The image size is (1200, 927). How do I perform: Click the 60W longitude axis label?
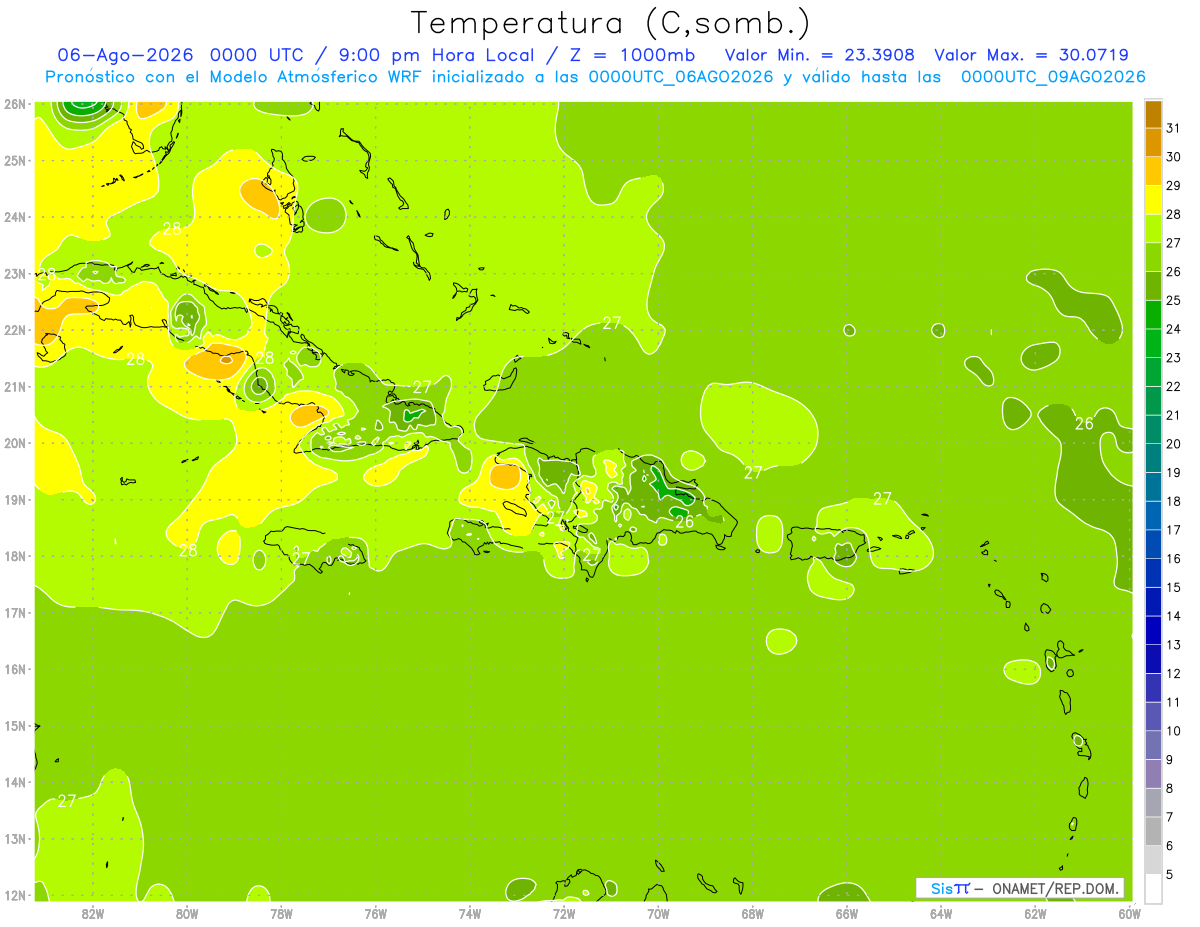click(x=1129, y=913)
